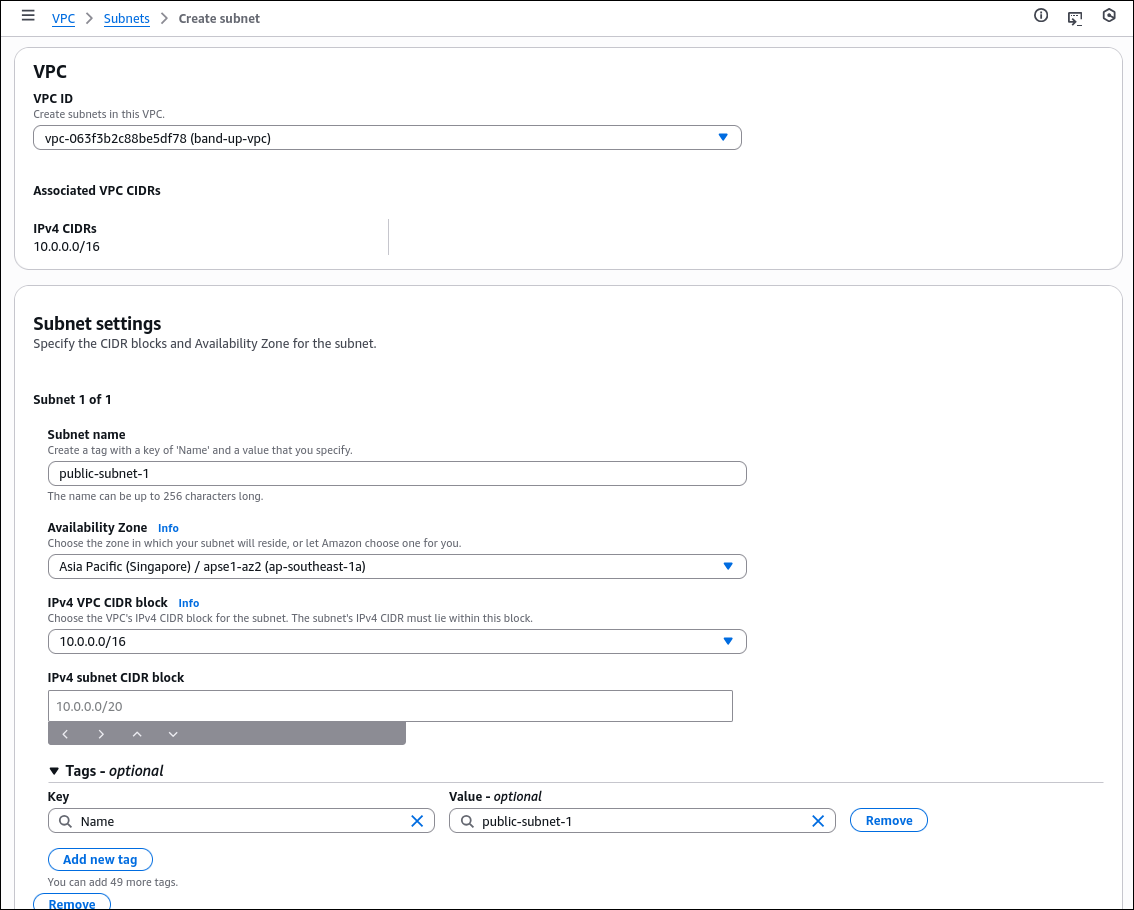This screenshot has width=1134, height=910.
Task: Open the Subnets breadcrumb link
Action: coord(126,18)
